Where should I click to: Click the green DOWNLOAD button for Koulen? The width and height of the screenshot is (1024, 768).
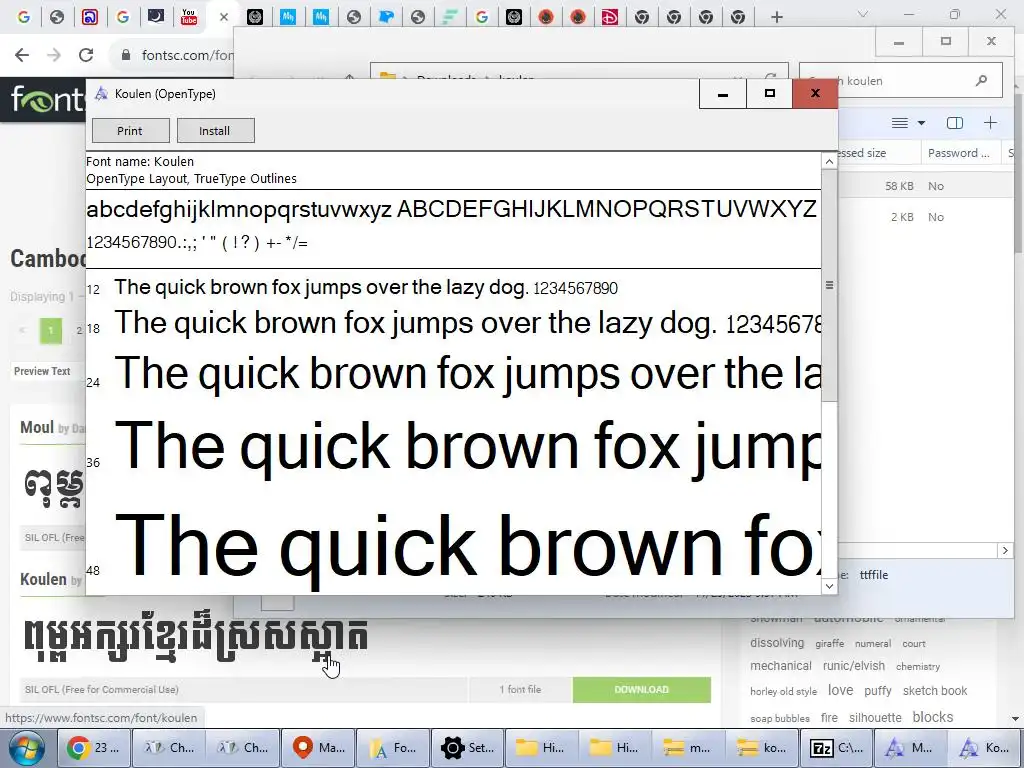point(641,690)
